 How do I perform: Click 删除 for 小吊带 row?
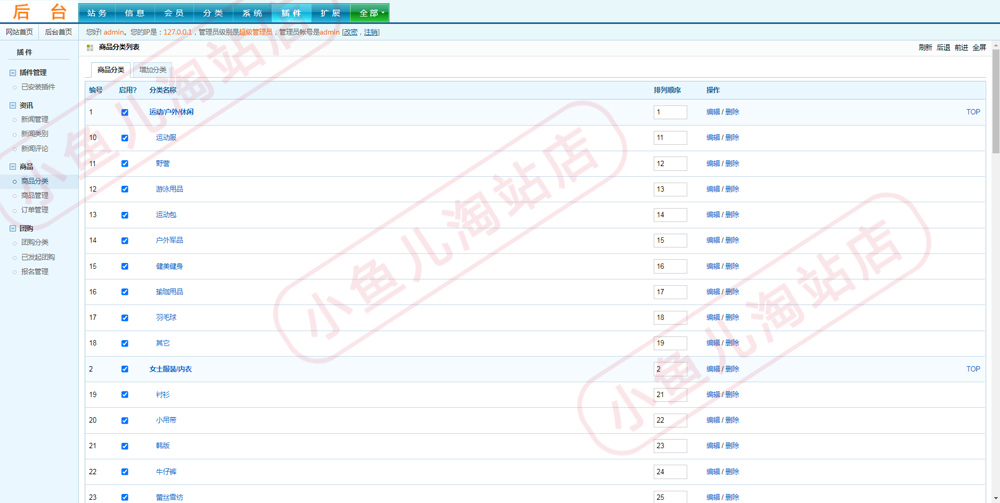pos(732,420)
